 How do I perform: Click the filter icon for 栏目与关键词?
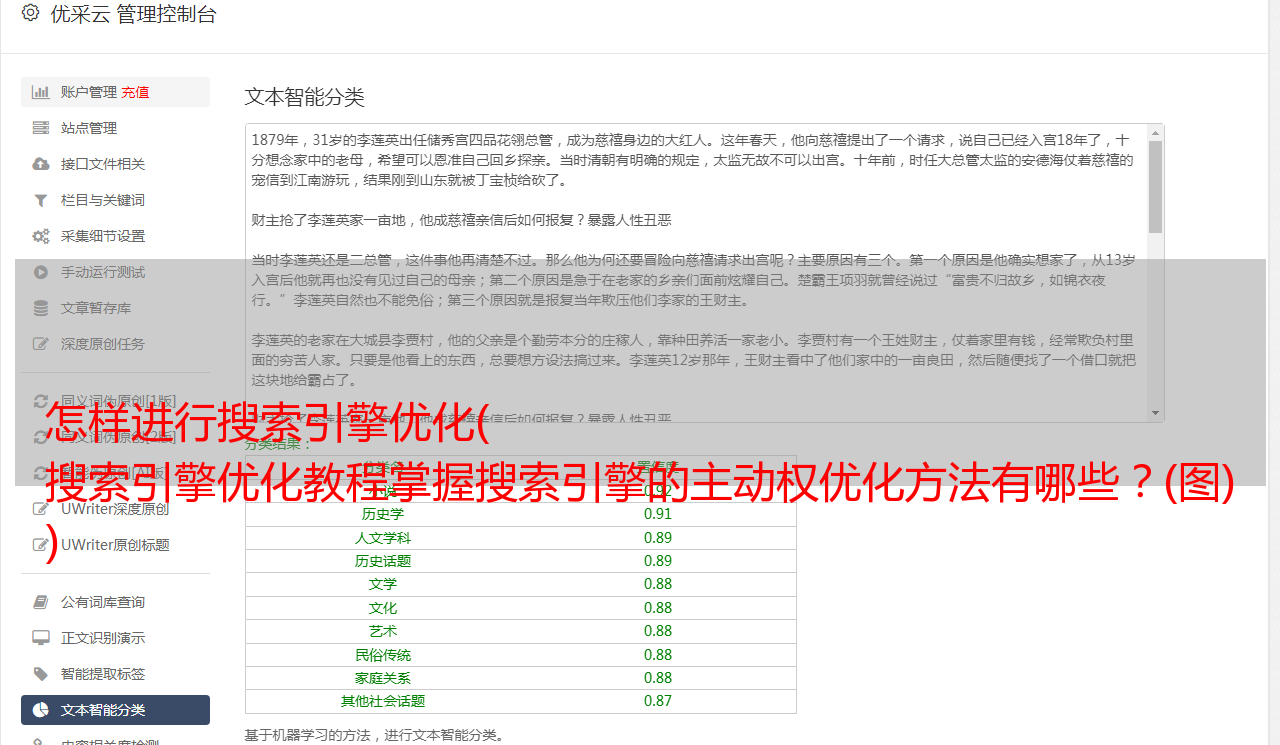point(41,200)
